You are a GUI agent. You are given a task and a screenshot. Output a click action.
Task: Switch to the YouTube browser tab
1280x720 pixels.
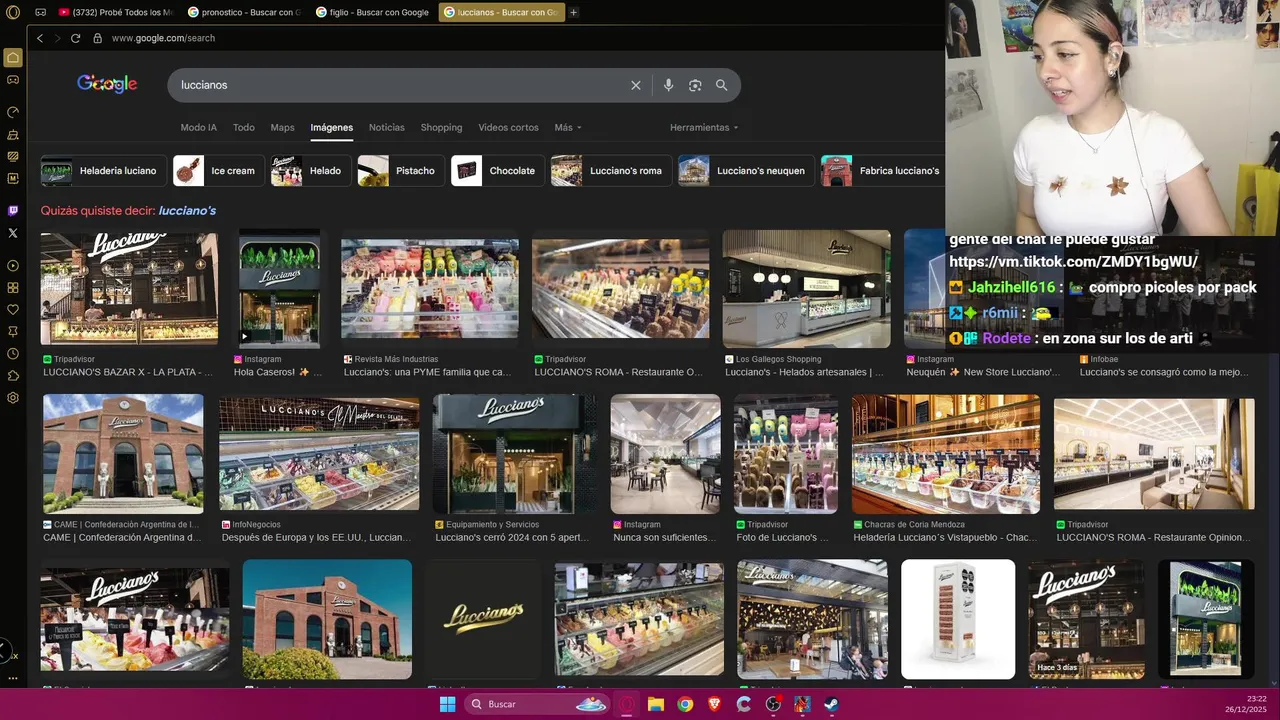[115, 12]
